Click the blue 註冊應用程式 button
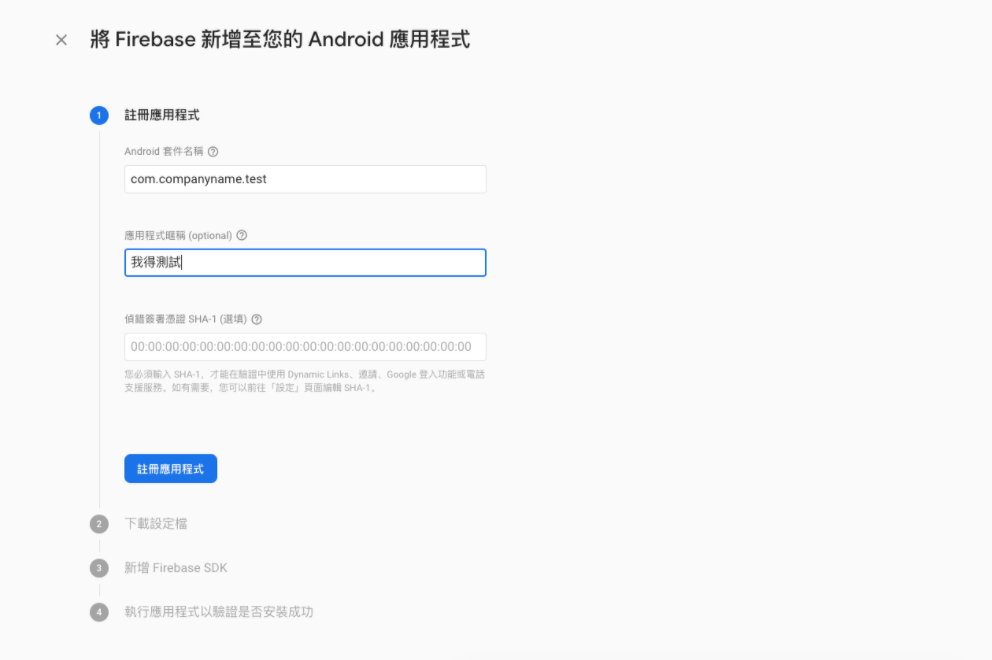 (x=171, y=469)
